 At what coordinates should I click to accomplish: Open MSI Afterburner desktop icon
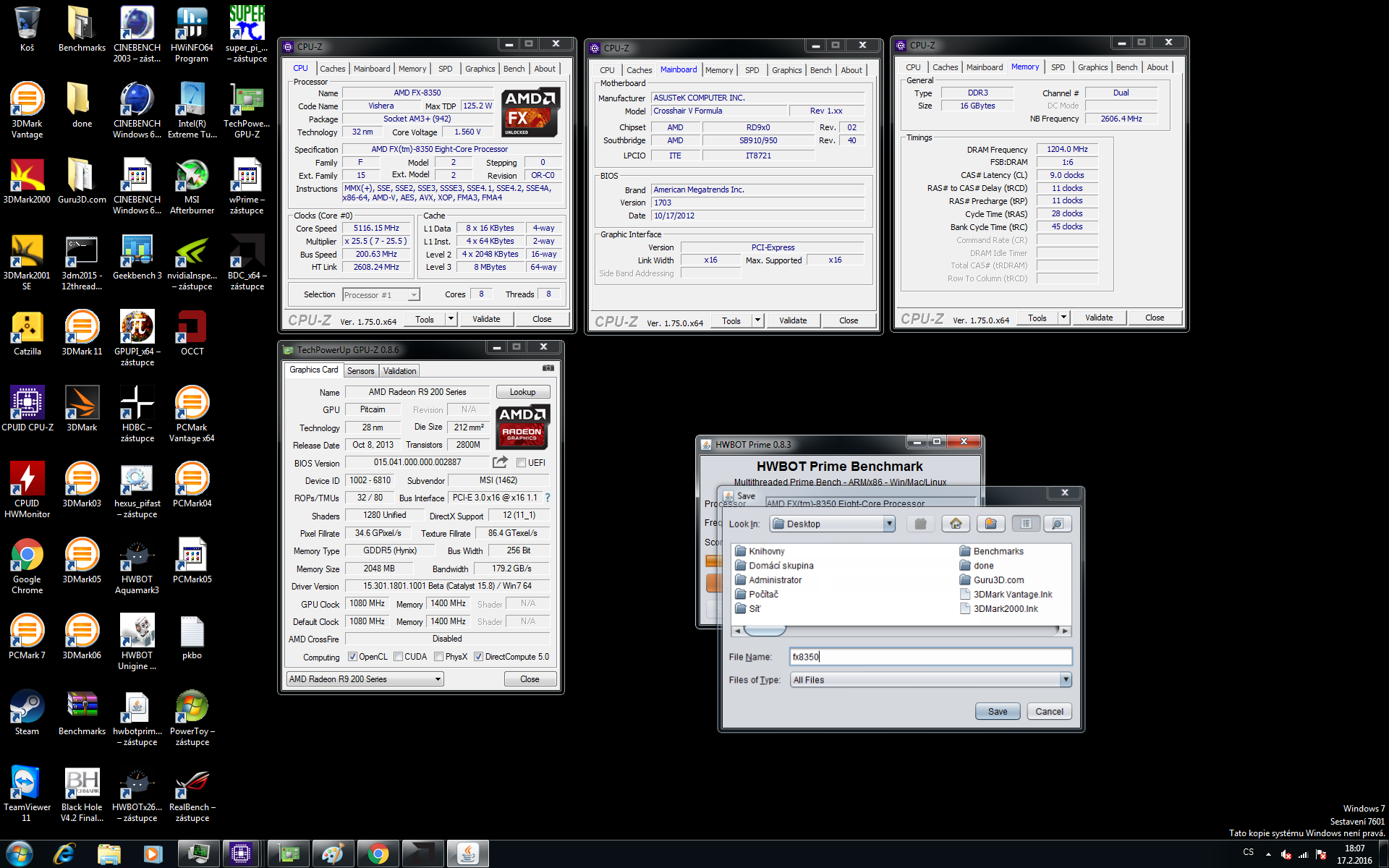[192, 186]
